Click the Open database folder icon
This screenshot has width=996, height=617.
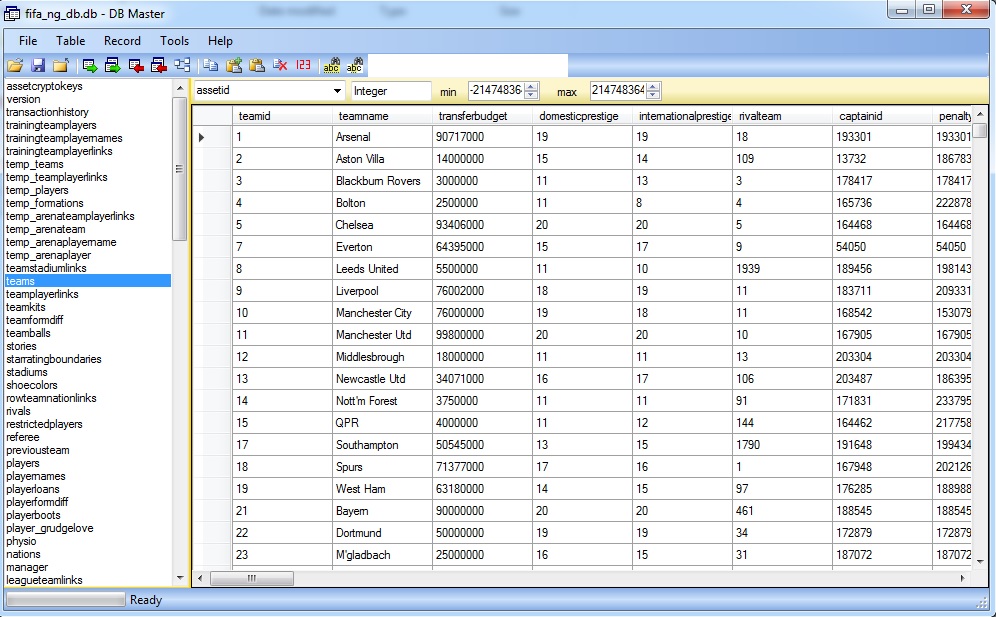(x=15, y=65)
